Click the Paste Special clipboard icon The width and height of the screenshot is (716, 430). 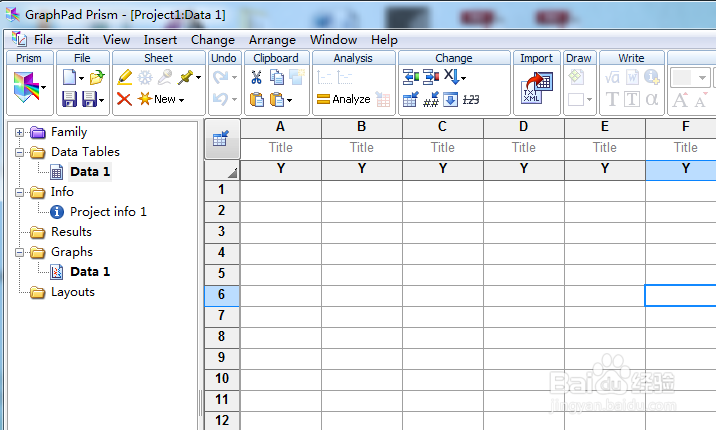point(277,99)
